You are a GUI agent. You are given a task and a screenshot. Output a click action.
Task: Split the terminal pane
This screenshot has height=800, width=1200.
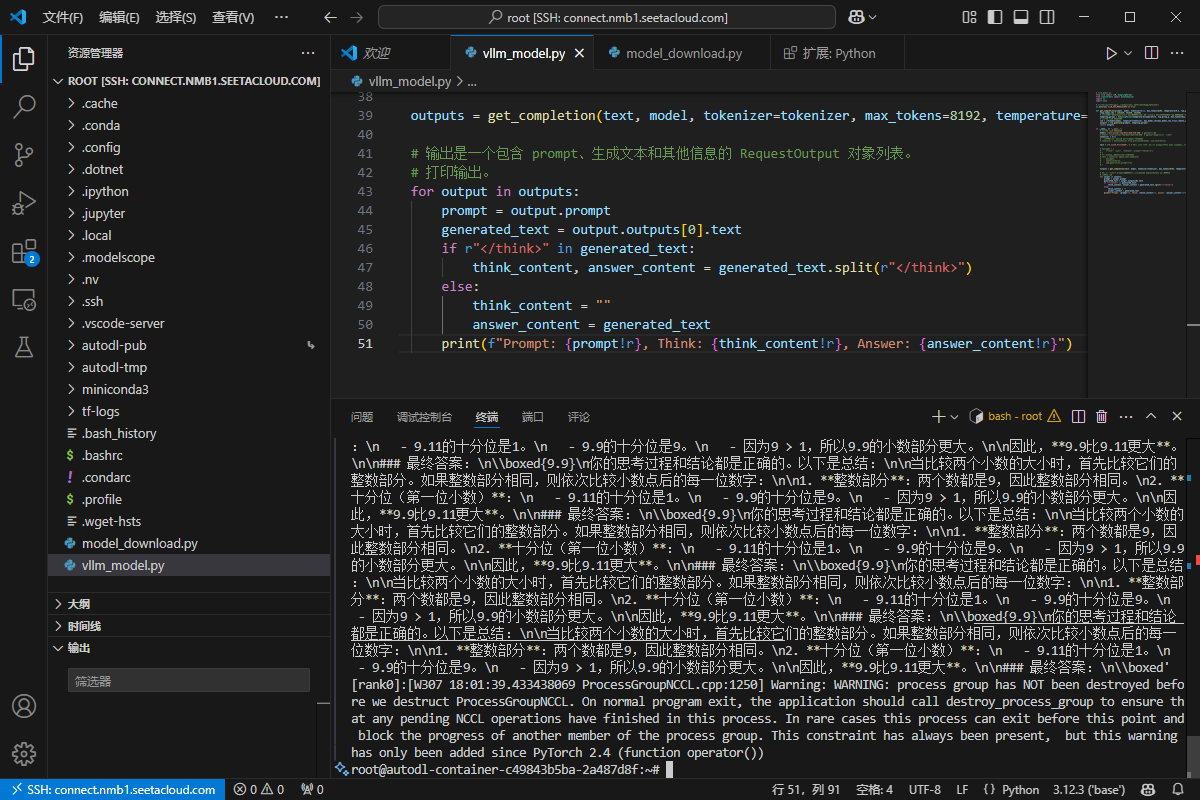pyautogui.click(x=1080, y=416)
